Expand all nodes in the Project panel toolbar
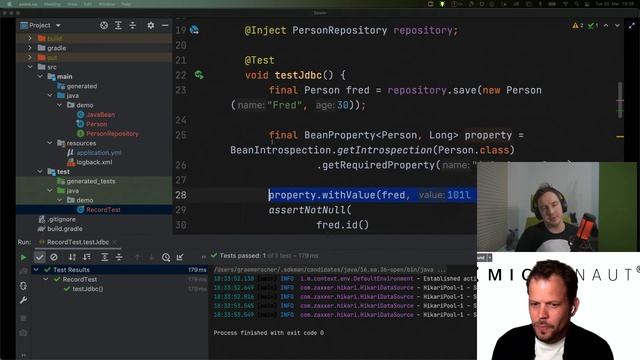The width and height of the screenshot is (640, 360). pyautogui.click(x=118, y=25)
